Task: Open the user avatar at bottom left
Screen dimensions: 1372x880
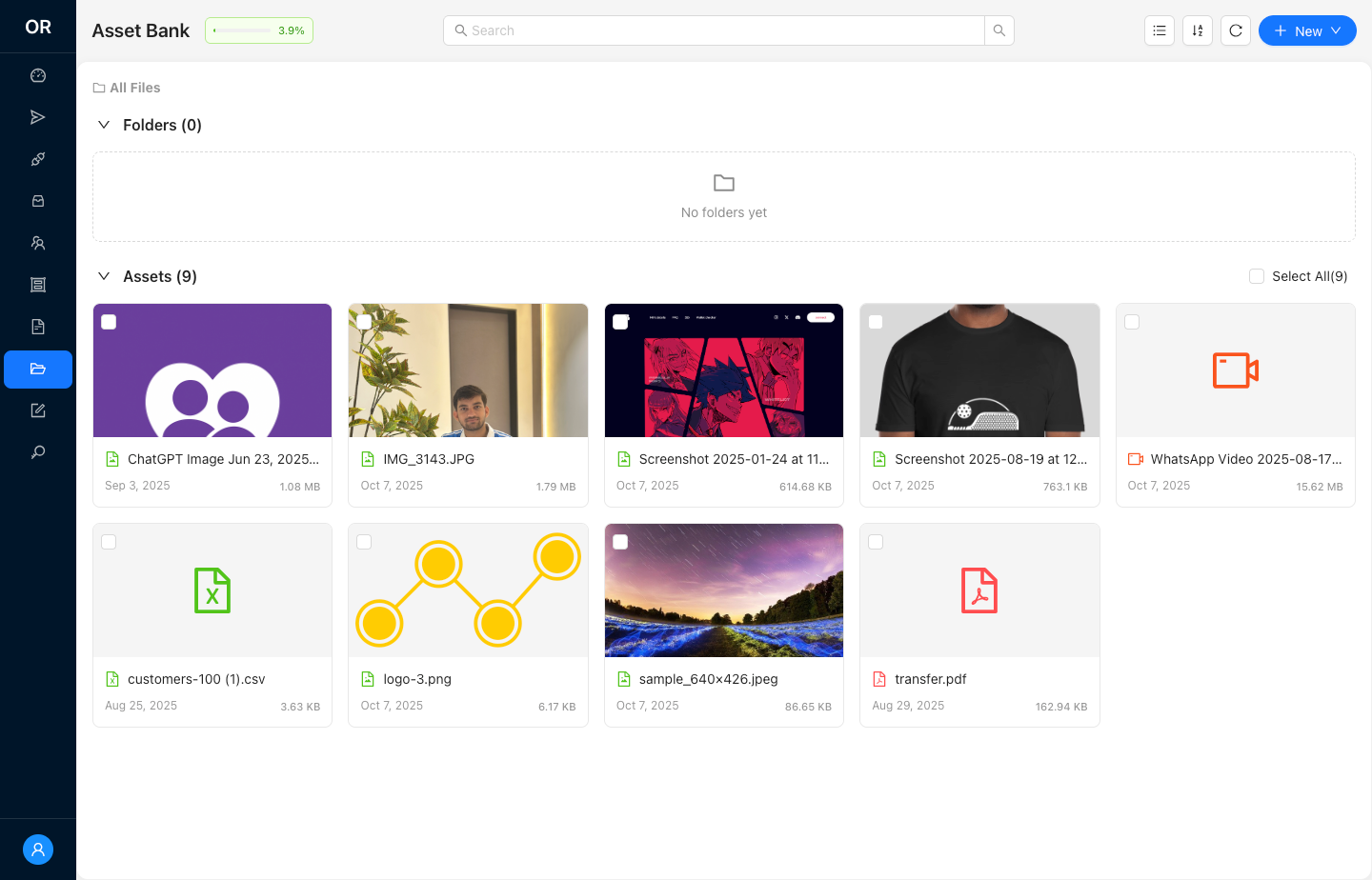Action: [x=38, y=850]
